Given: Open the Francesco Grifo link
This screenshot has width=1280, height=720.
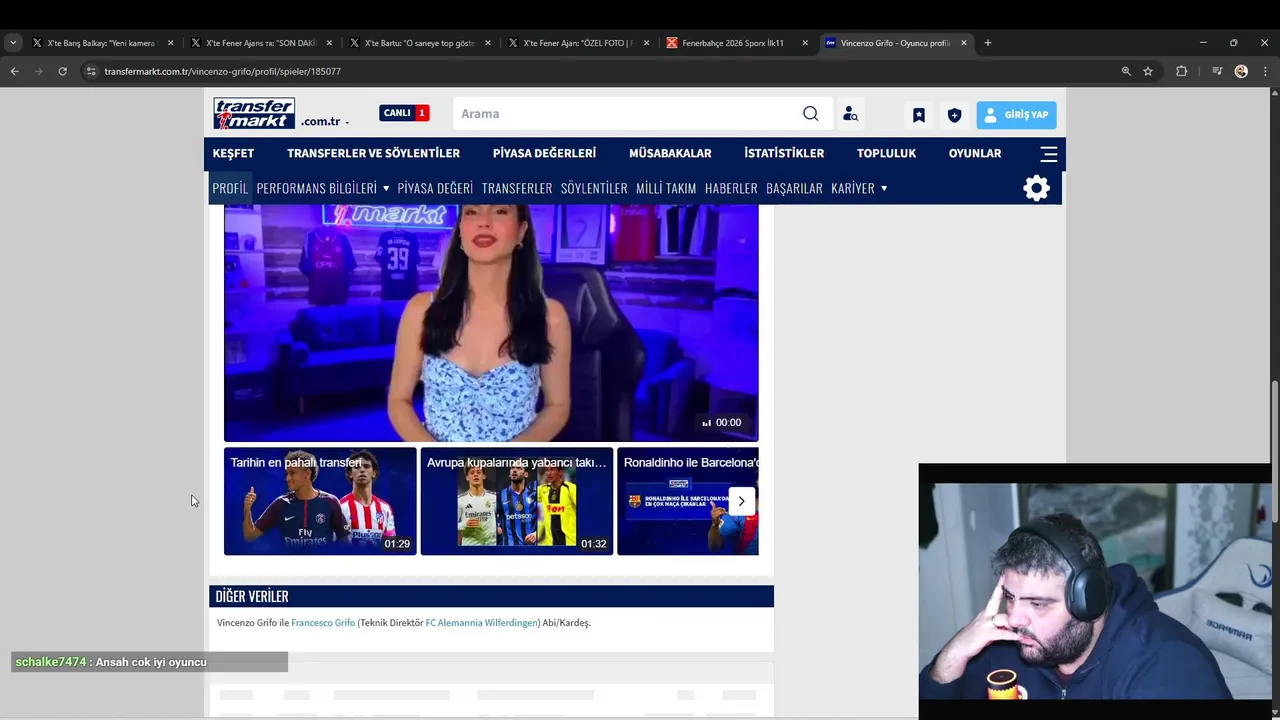Looking at the screenshot, I should tap(323, 623).
